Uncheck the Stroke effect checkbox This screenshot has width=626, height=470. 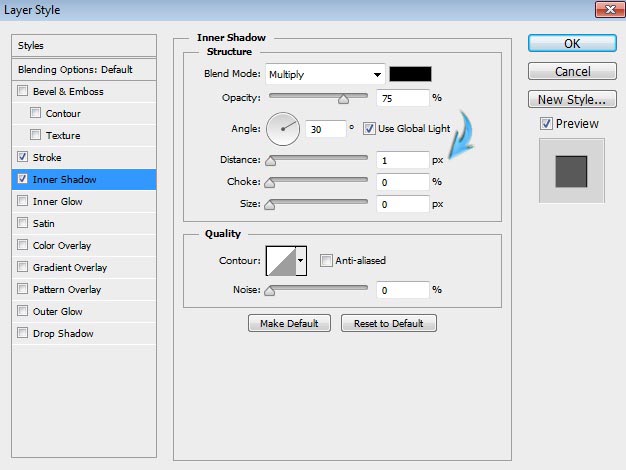[x=23, y=157]
